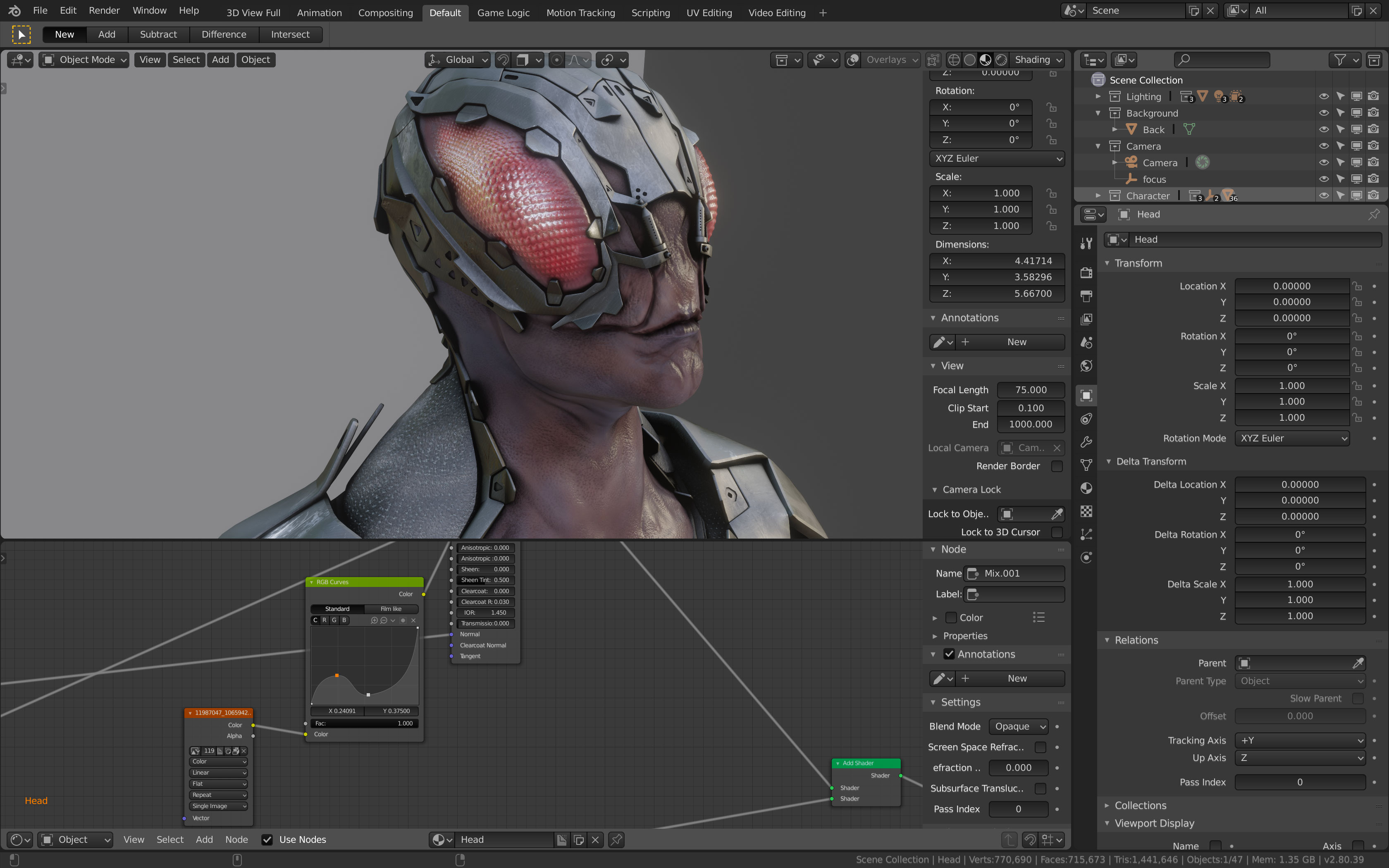This screenshot has height=868, width=1389.
Task: Open the Material properties tab icon
Action: 1086,488
